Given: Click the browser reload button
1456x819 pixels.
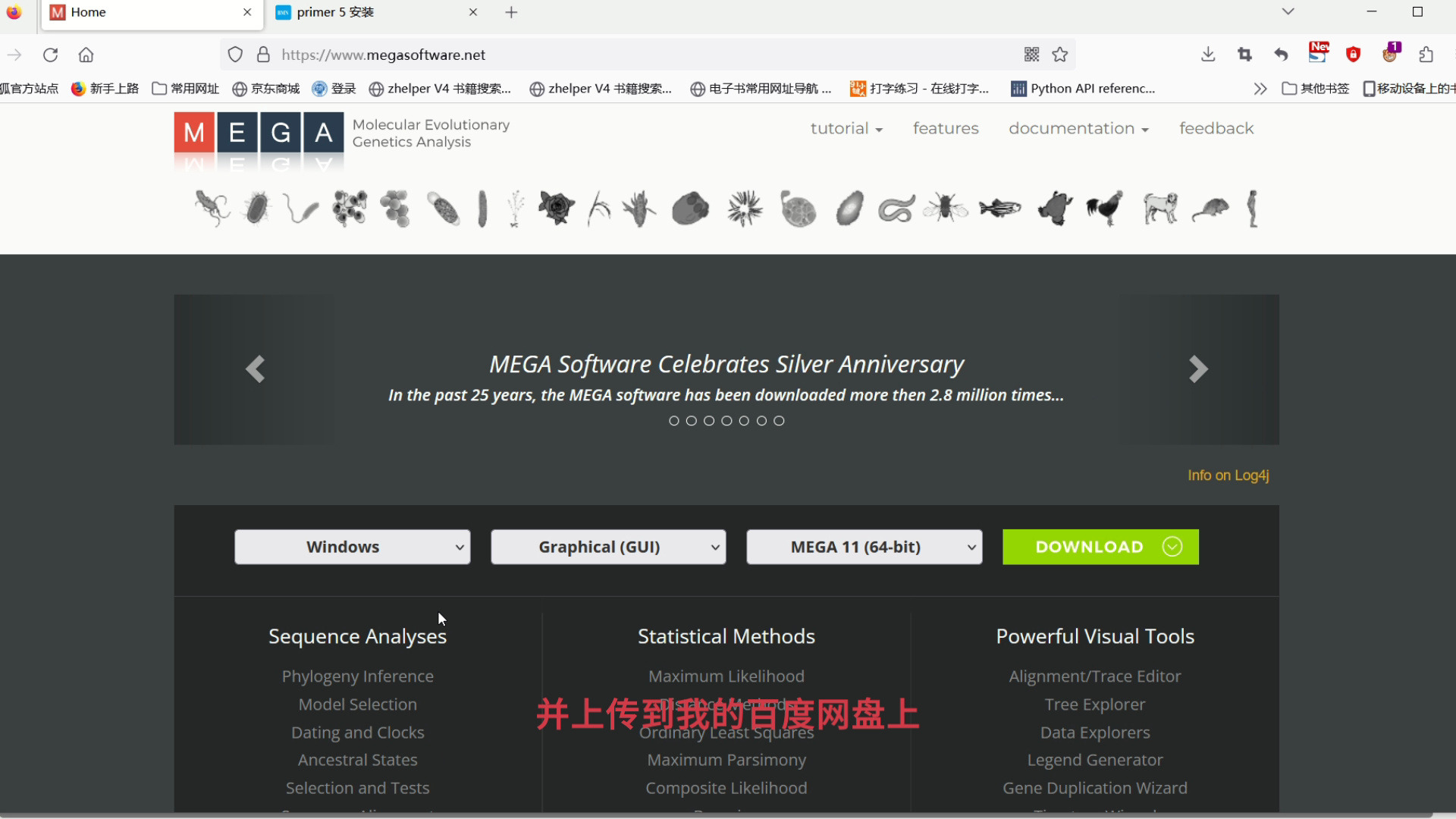Looking at the screenshot, I should point(50,55).
